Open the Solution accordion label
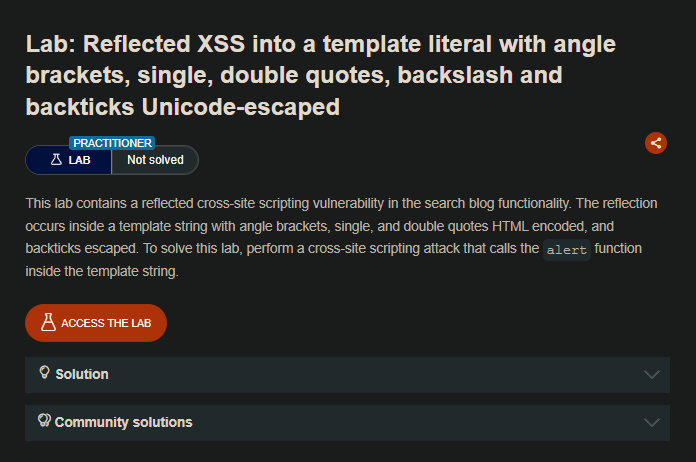The image size is (696, 462). (82, 374)
